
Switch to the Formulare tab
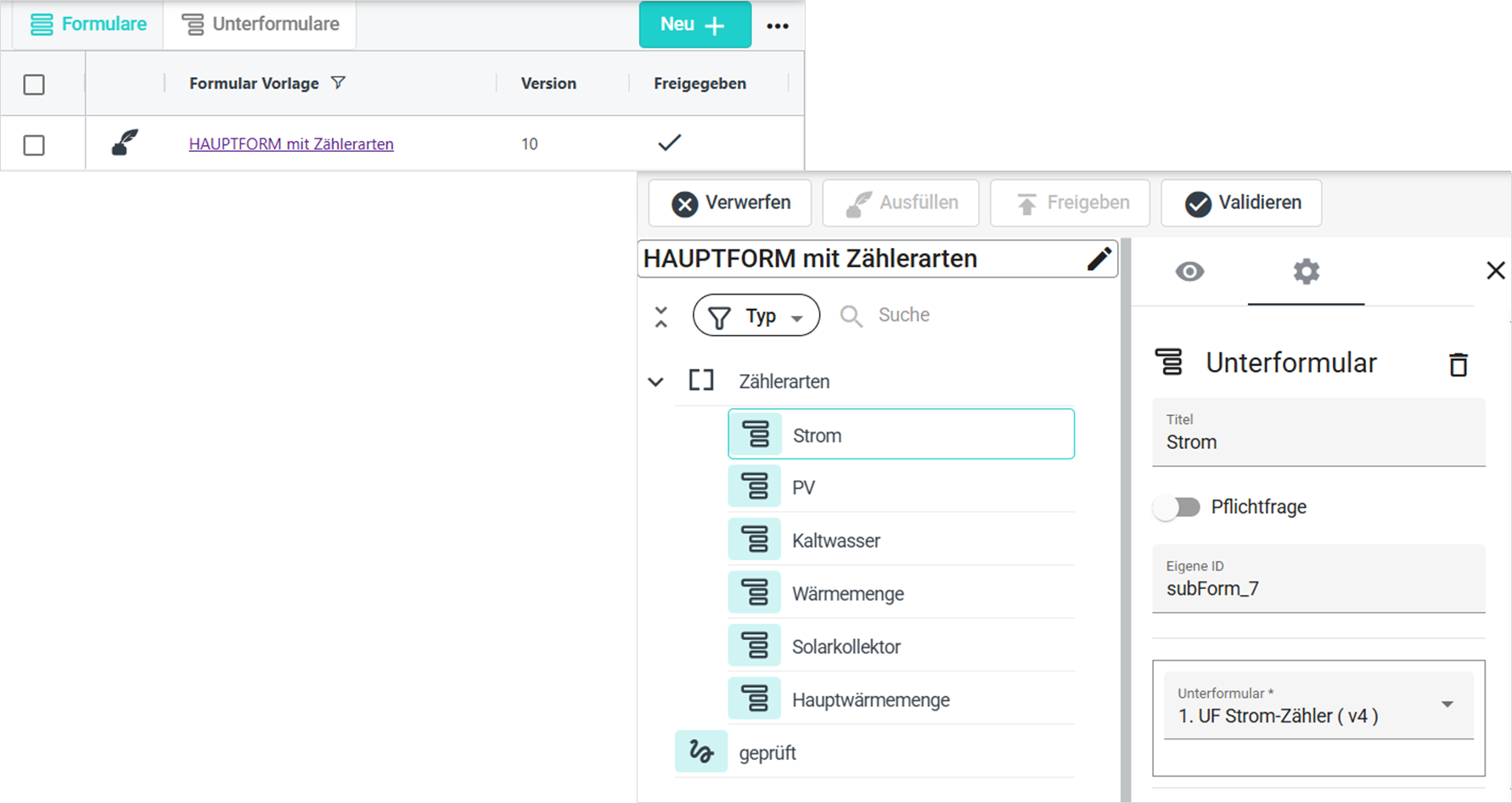88,25
